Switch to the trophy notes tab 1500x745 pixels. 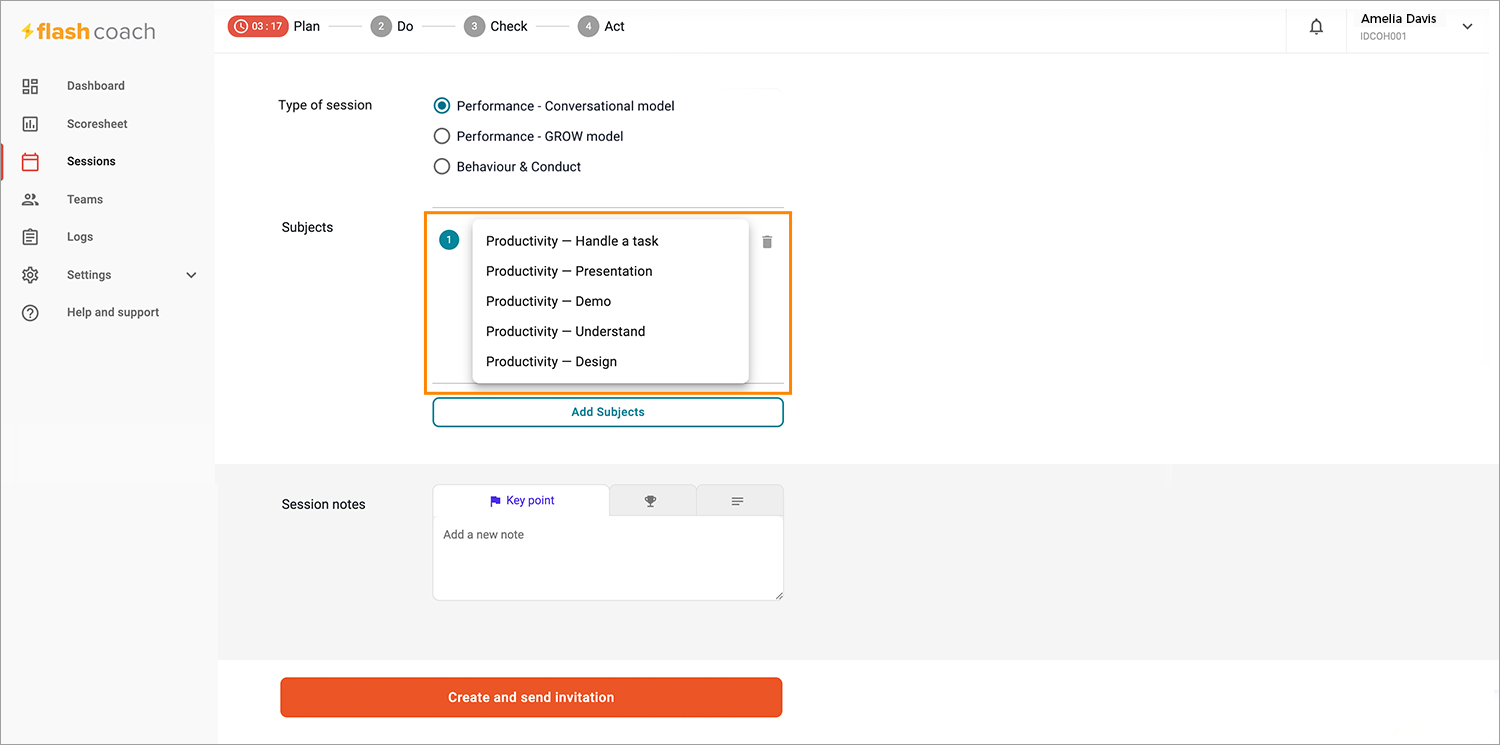(652, 501)
